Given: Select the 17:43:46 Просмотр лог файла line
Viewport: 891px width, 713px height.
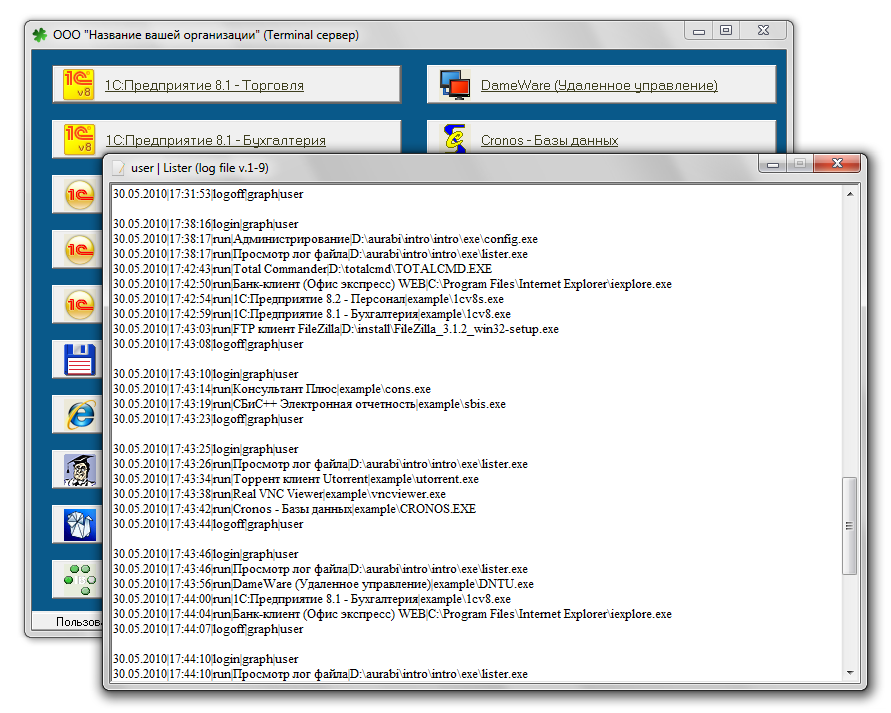Looking at the screenshot, I should (x=320, y=569).
